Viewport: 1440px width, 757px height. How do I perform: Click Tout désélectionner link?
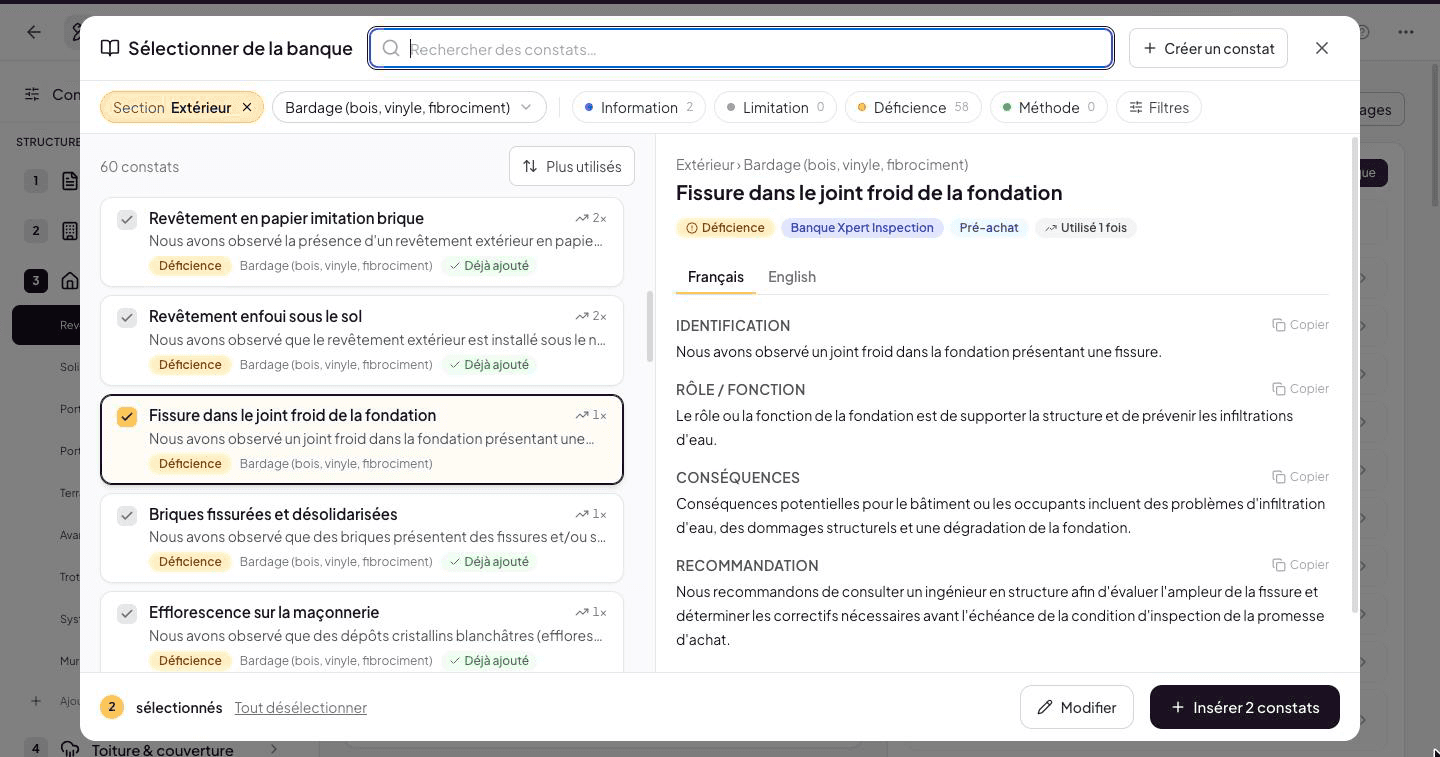point(300,707)
